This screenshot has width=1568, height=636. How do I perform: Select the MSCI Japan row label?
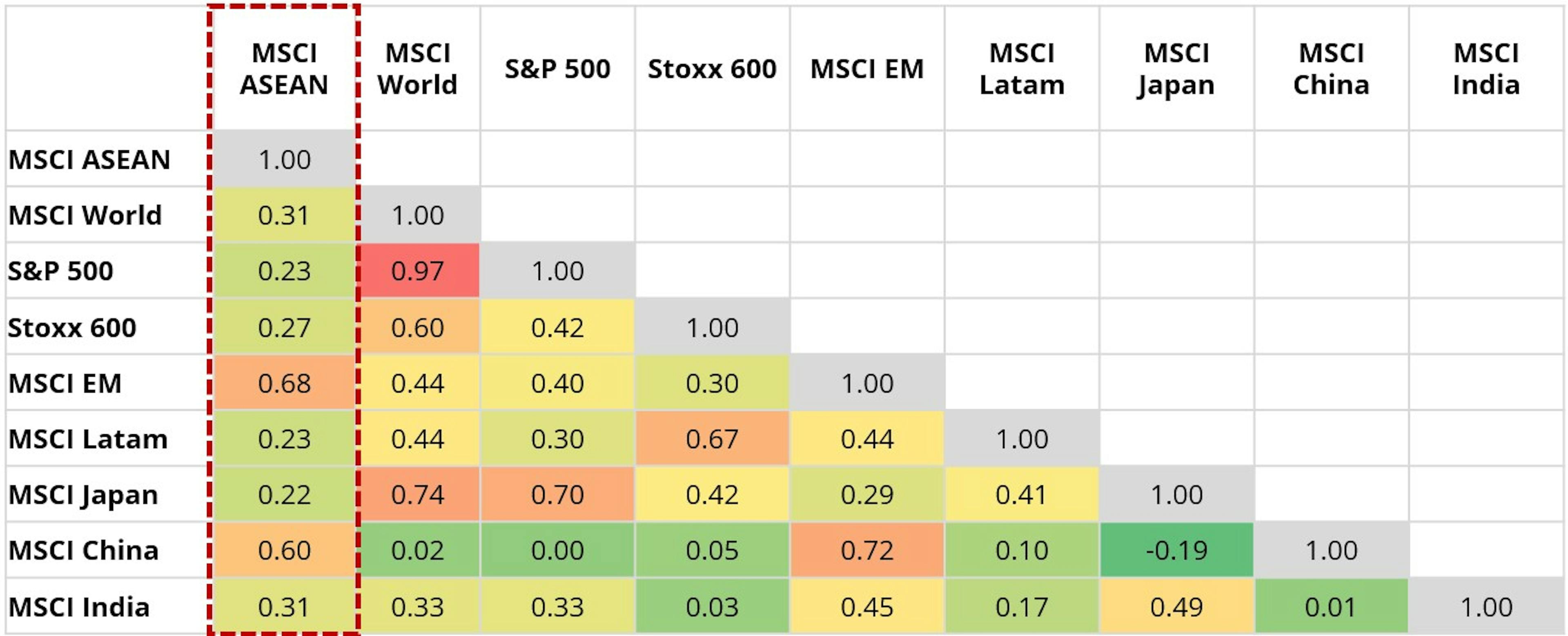[83, 495]
